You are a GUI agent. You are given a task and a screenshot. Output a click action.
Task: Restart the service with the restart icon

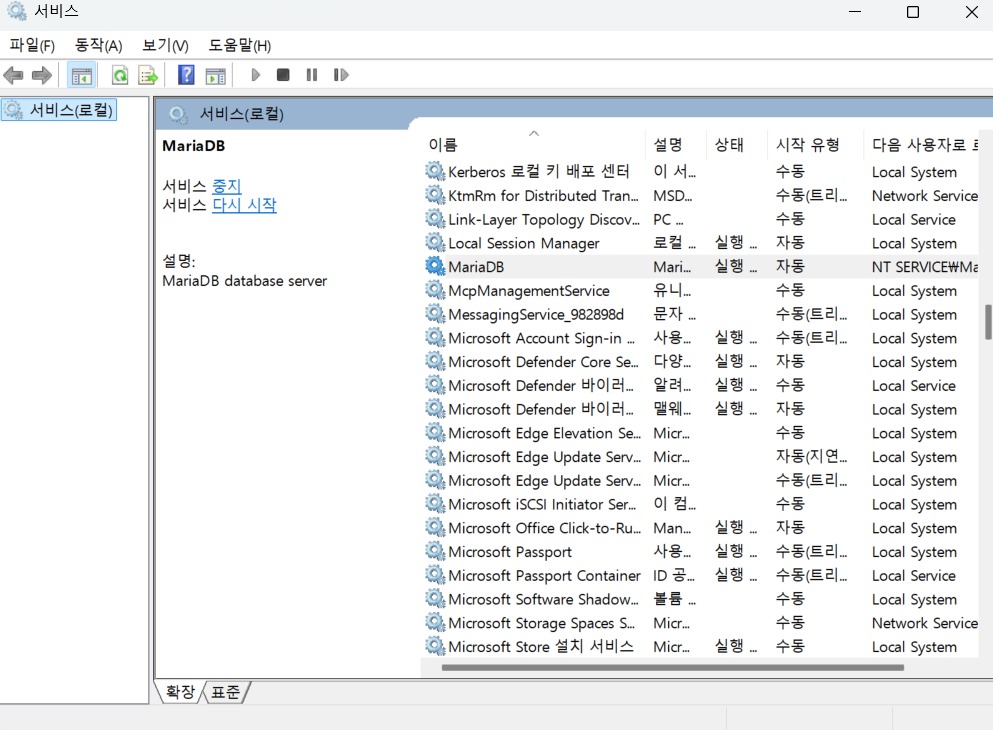pos(341,75)
